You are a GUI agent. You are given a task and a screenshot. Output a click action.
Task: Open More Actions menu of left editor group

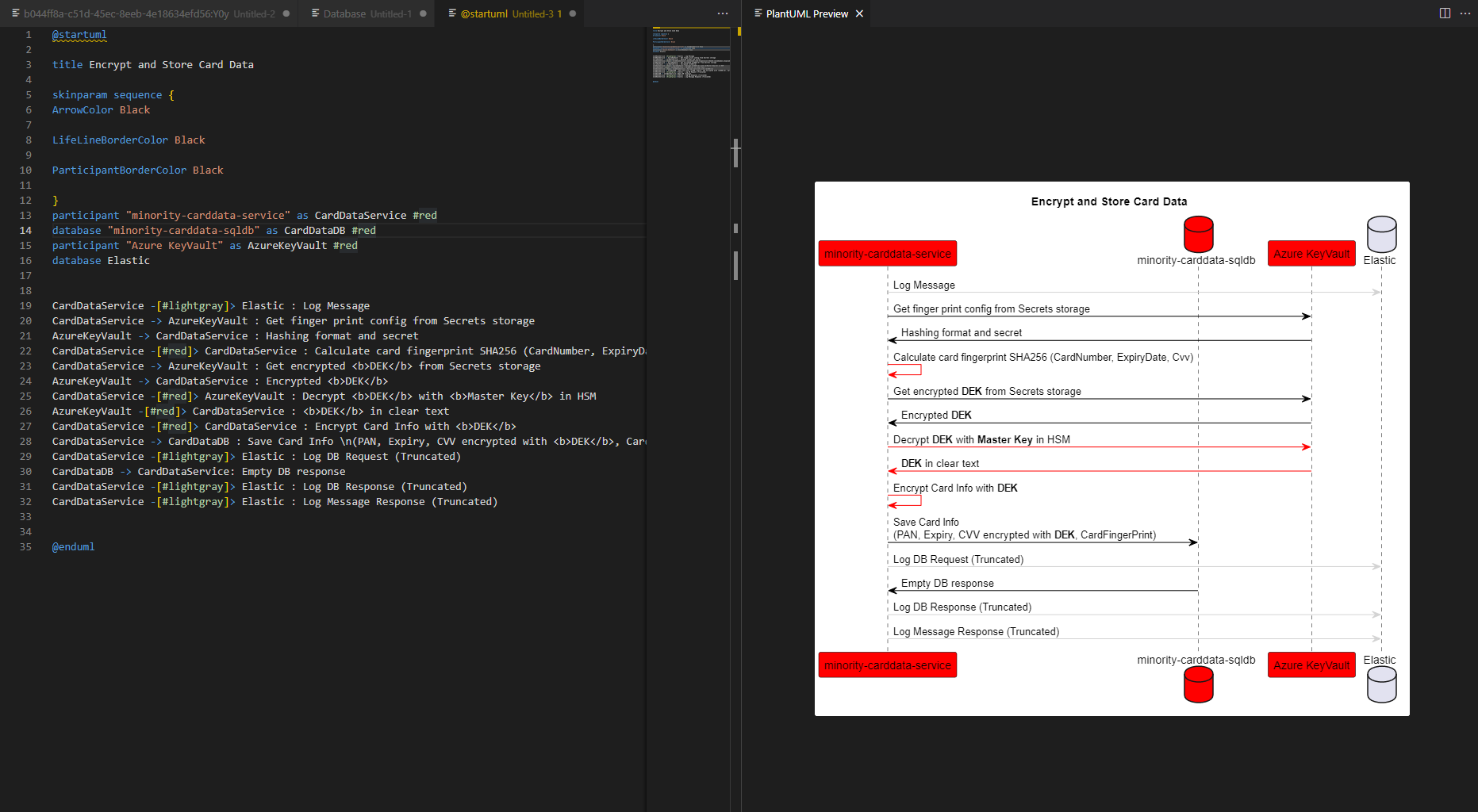tap(722, 13)
